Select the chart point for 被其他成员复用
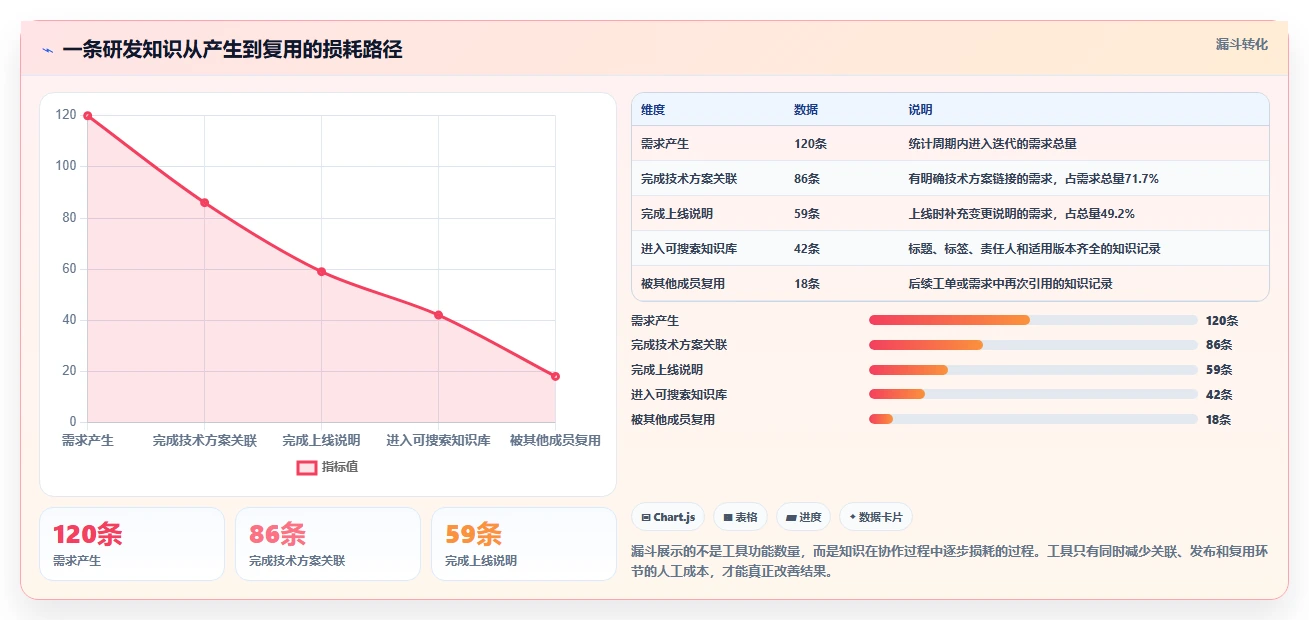The image size is (1309, 620). click(555, 377)
